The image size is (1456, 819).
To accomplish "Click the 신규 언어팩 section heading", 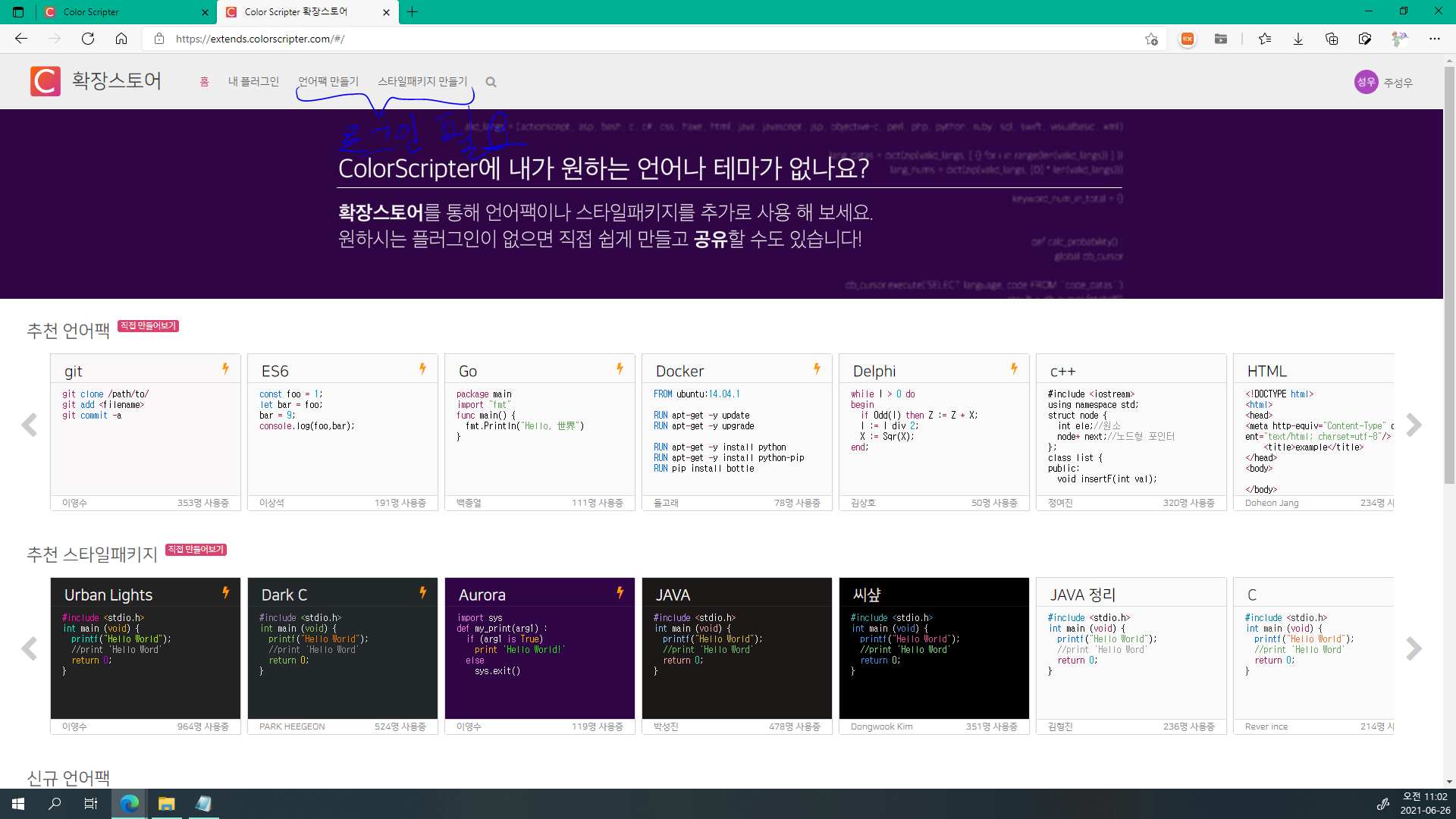I will [x=68, y=777].
